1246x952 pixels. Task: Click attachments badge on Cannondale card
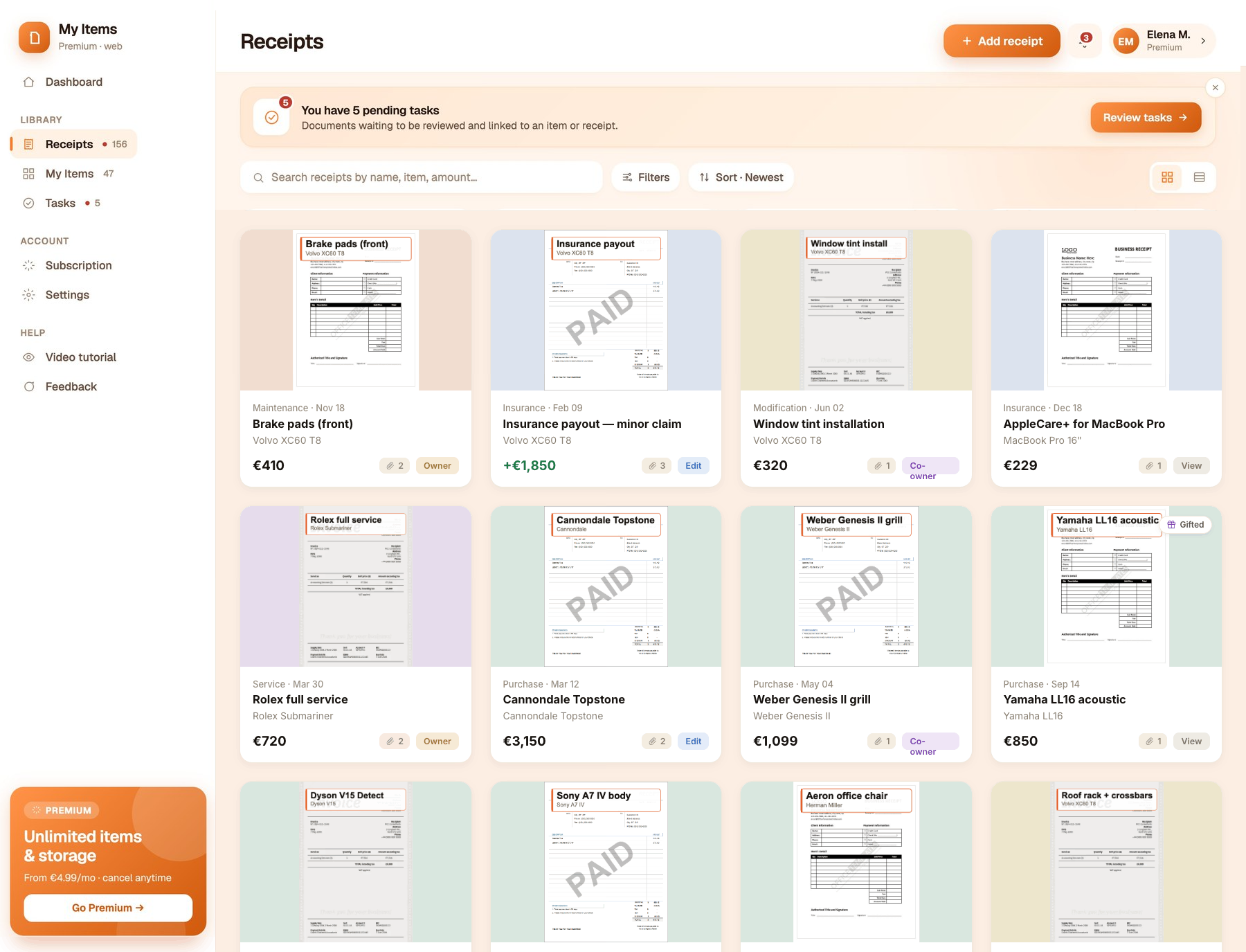[x=656, y=741]
